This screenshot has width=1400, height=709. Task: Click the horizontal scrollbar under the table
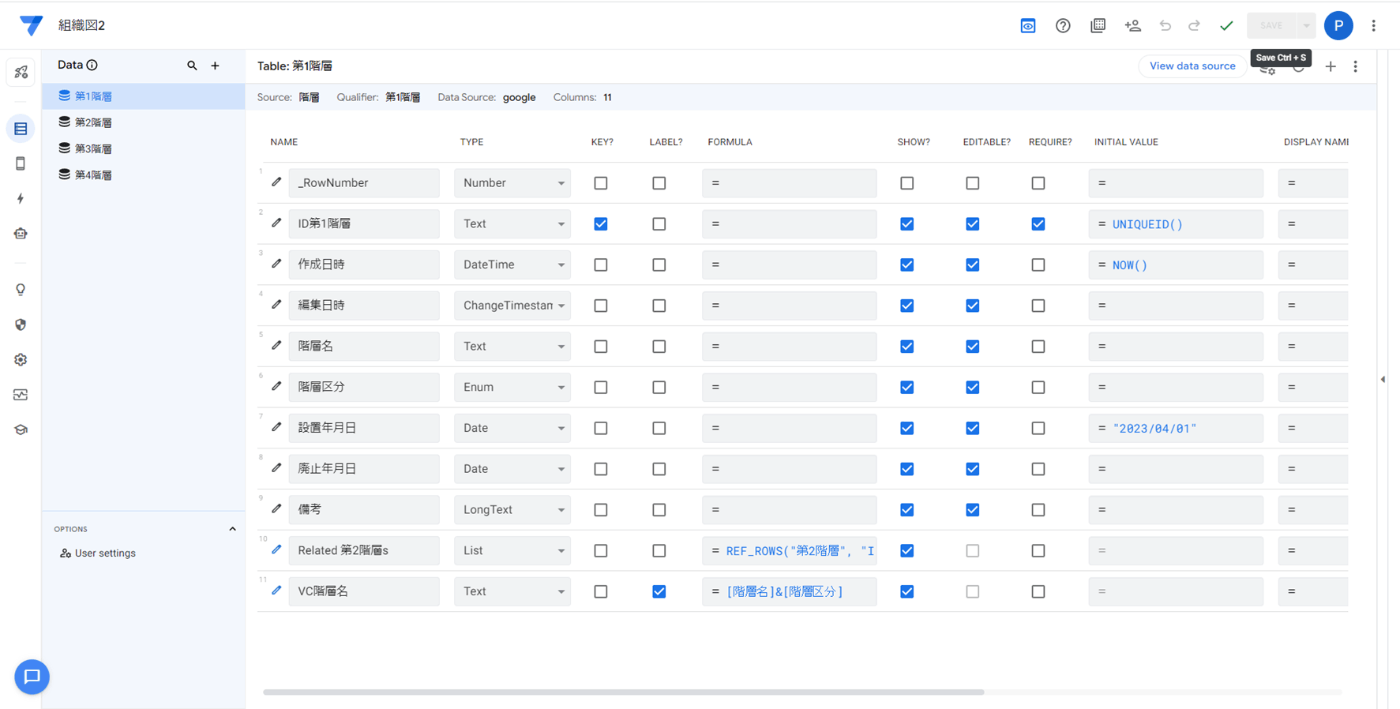pyautogui.click(x=623, y=692)
